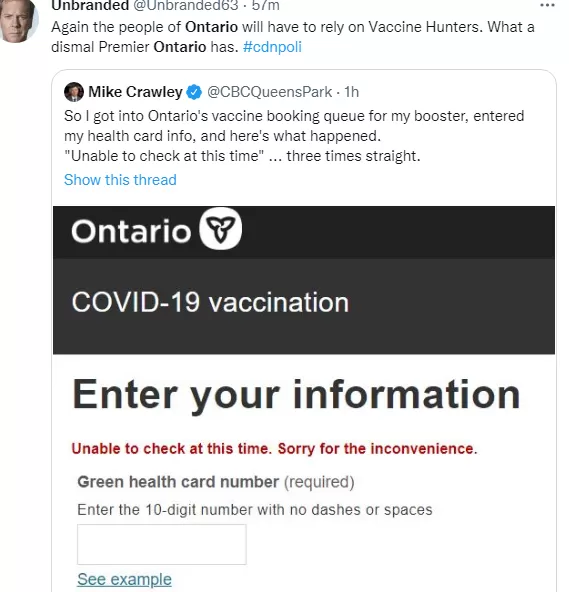The image size is (569, 592).
Task: Click the Ontario wordmark in header
Action: point(131,231)
